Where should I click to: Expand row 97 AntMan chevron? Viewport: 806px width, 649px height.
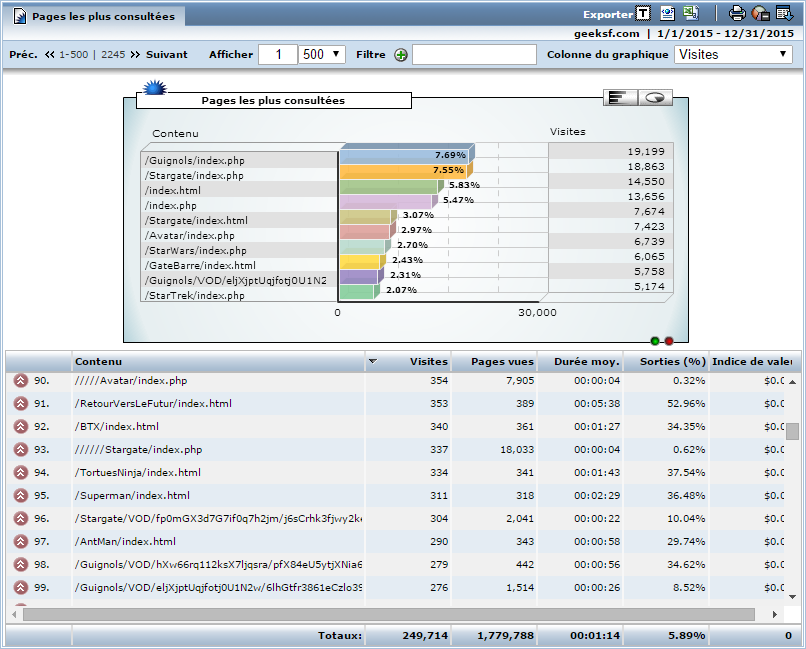pyautogui.click(x=21, y=541)
